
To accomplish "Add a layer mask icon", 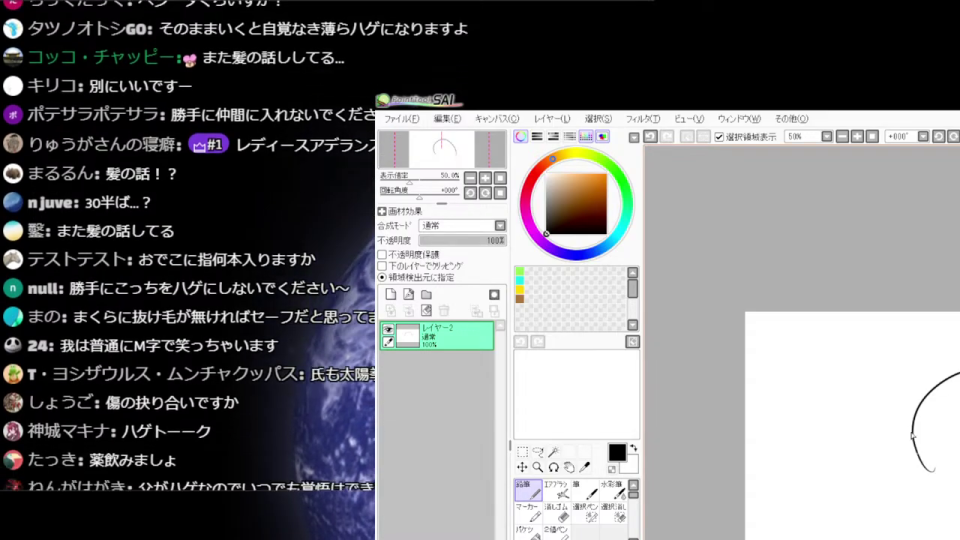I will tap(494, 294).
